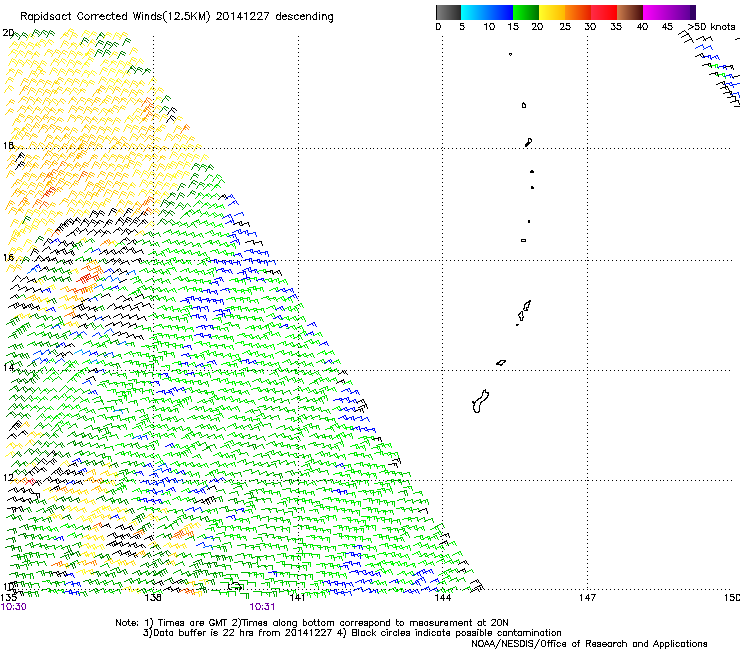Screen dimensions: 740x650
Task: Click the 'Data buffer is 22 hrs' note line
Action: click(x=352, y=633)
